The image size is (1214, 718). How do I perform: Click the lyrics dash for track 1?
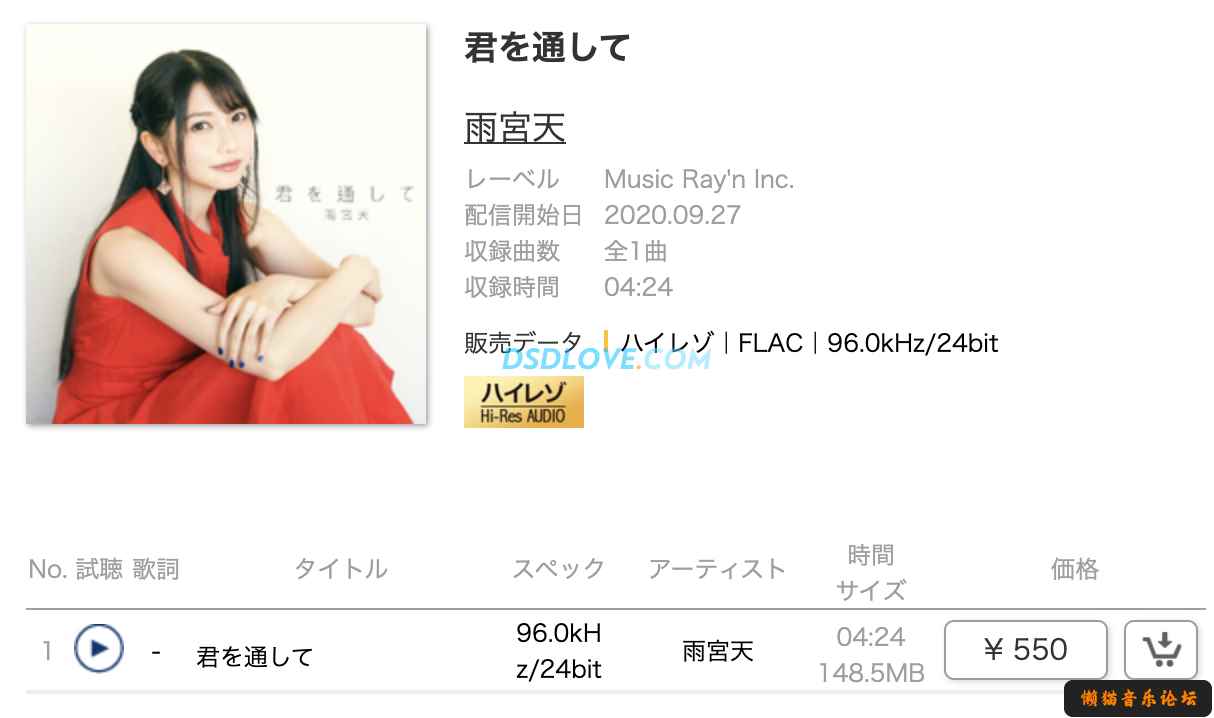coord(156,653)
